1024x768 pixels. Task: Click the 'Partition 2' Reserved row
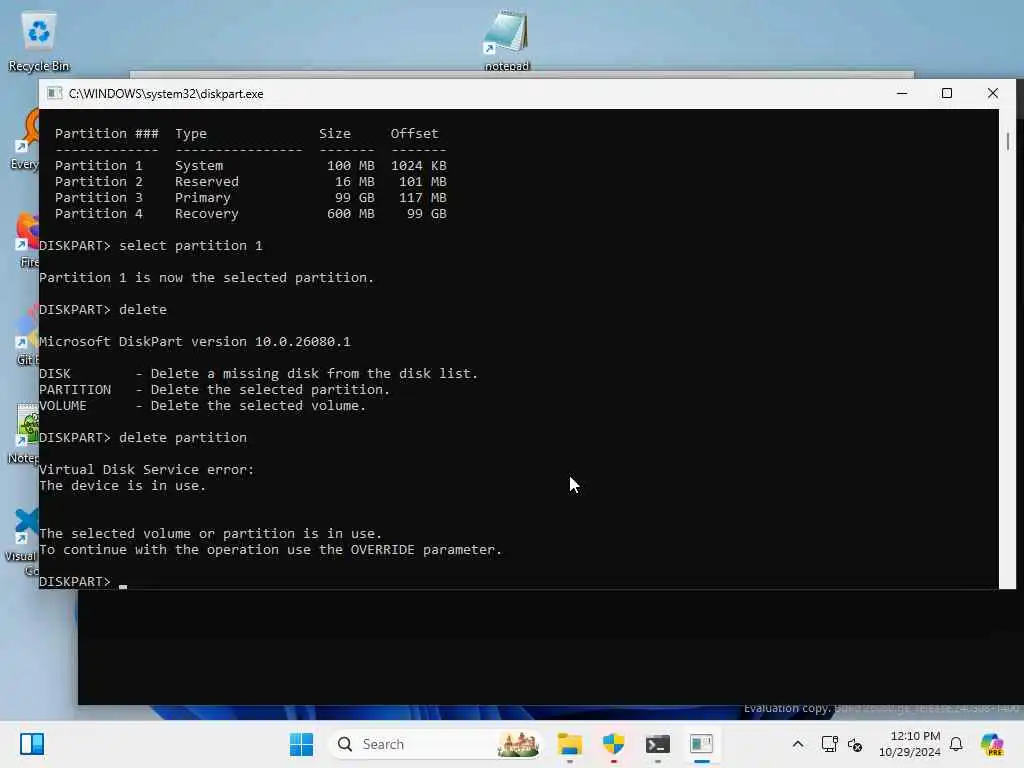tap(251, 182)
